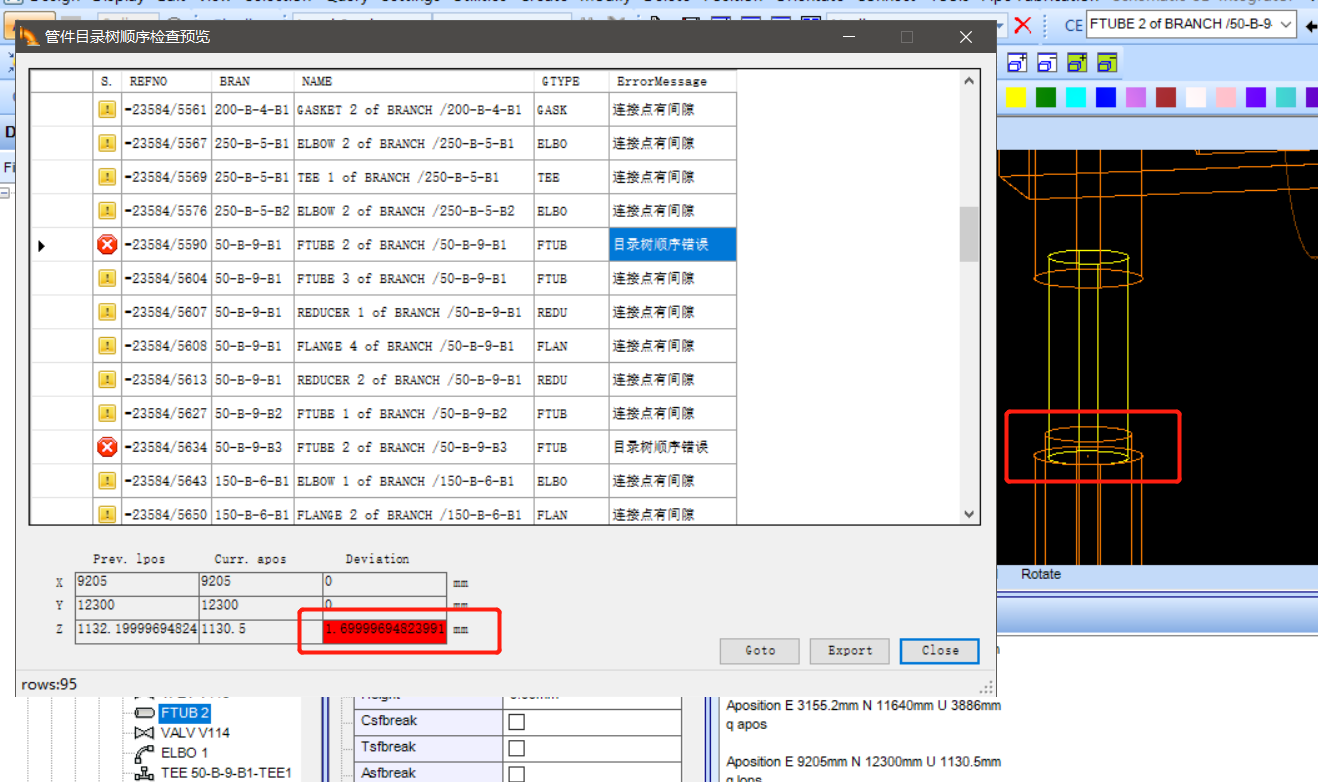Screen dimensions: 1318x782
Task: Select the yellow color swatch
Action: (x=1016, y=97)
